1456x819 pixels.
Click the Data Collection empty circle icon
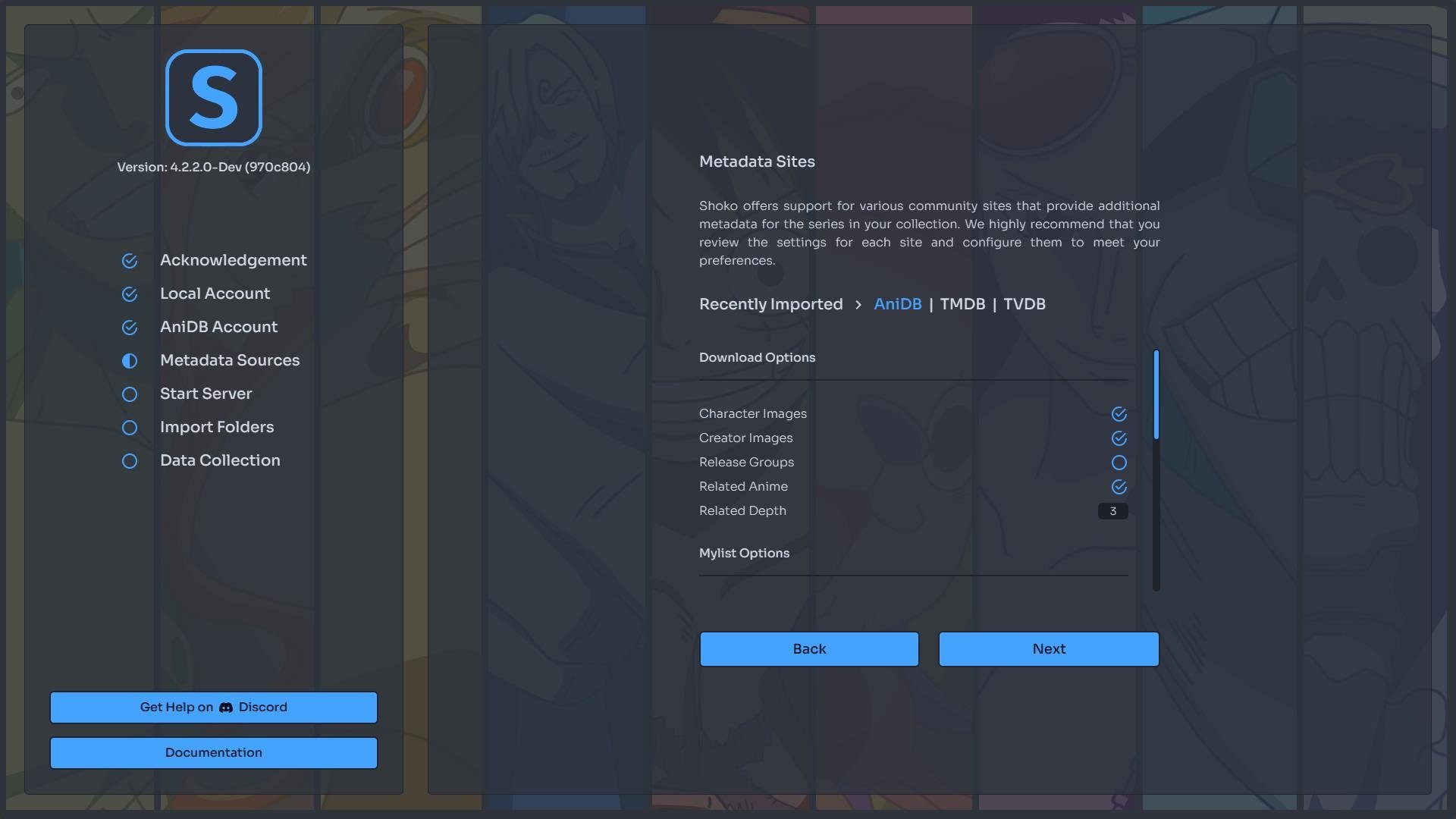130,461
